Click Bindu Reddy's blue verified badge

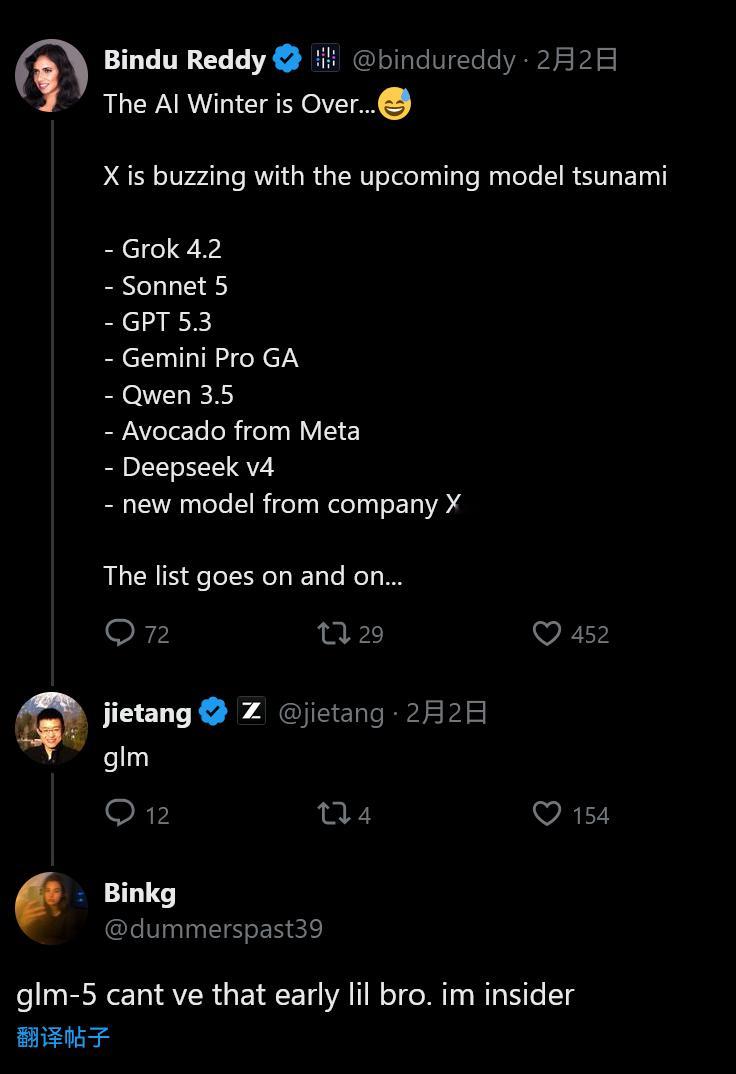[287, 60]
